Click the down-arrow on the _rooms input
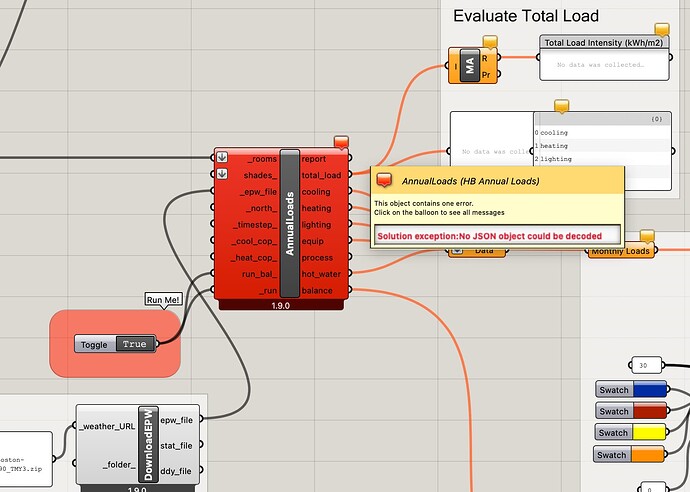 point(222,158)
